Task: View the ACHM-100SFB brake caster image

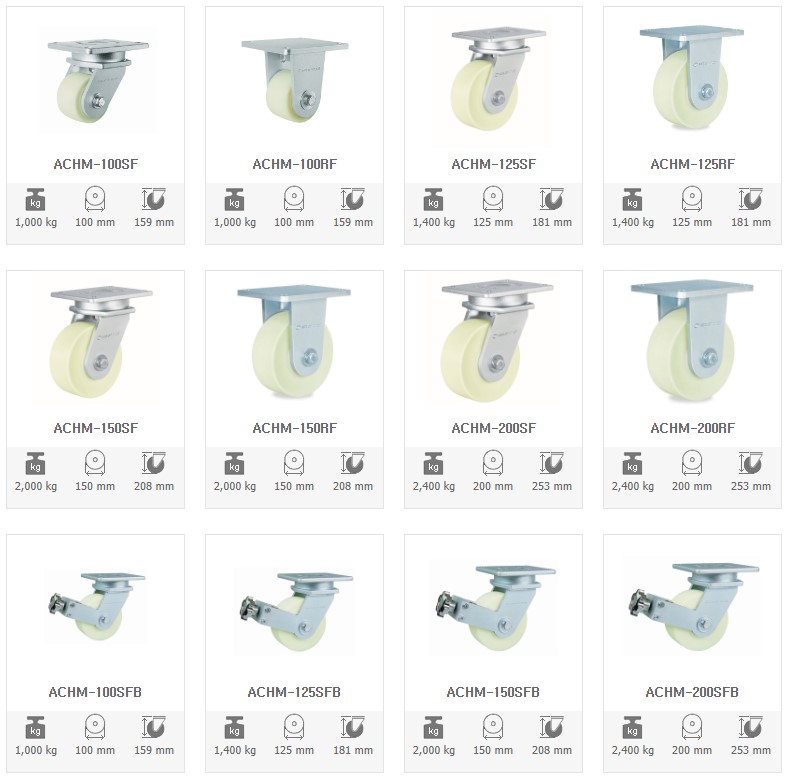Action: (95, 607)
